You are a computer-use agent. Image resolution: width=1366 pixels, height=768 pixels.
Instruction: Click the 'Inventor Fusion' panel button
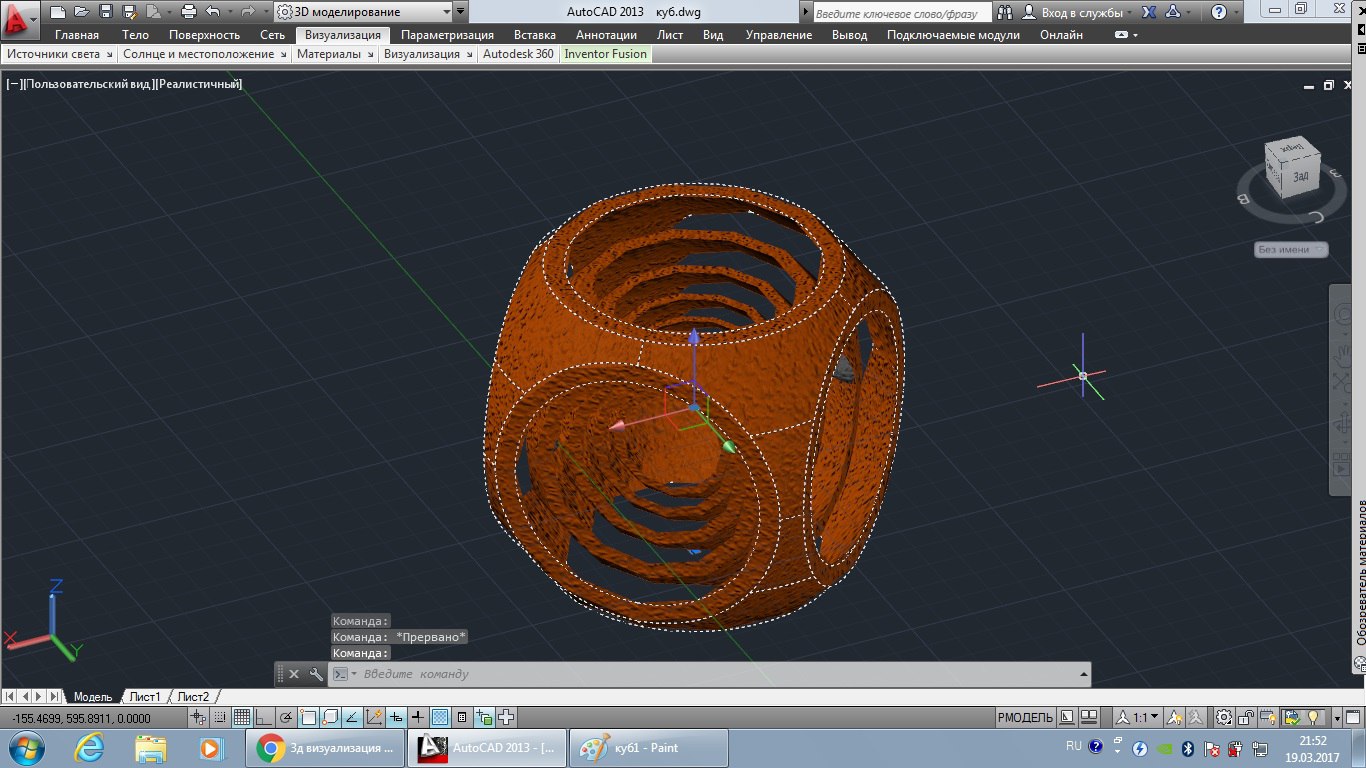[606, 54]
